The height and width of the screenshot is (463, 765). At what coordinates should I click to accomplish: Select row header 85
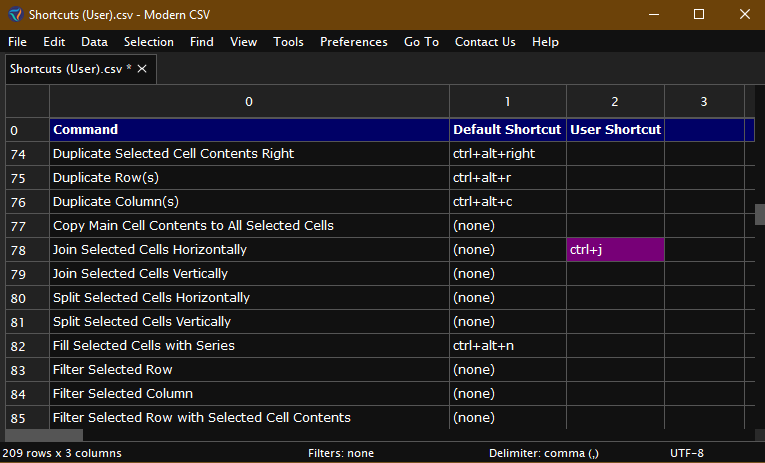tap(27, 418)
